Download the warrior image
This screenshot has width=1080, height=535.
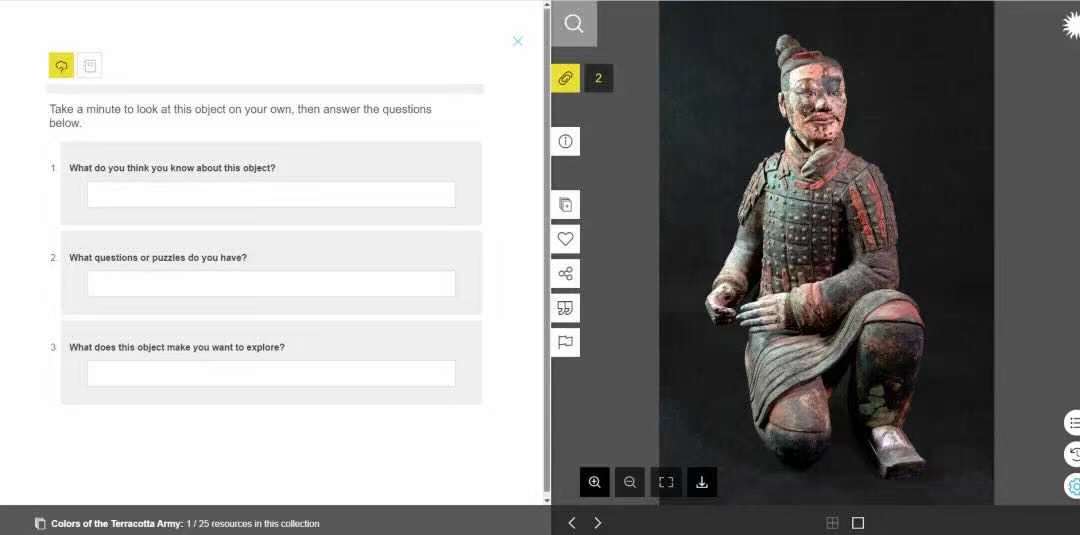(702, 482)
